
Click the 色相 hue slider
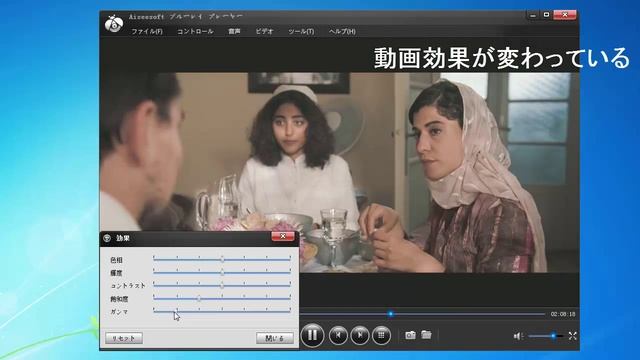222,259
